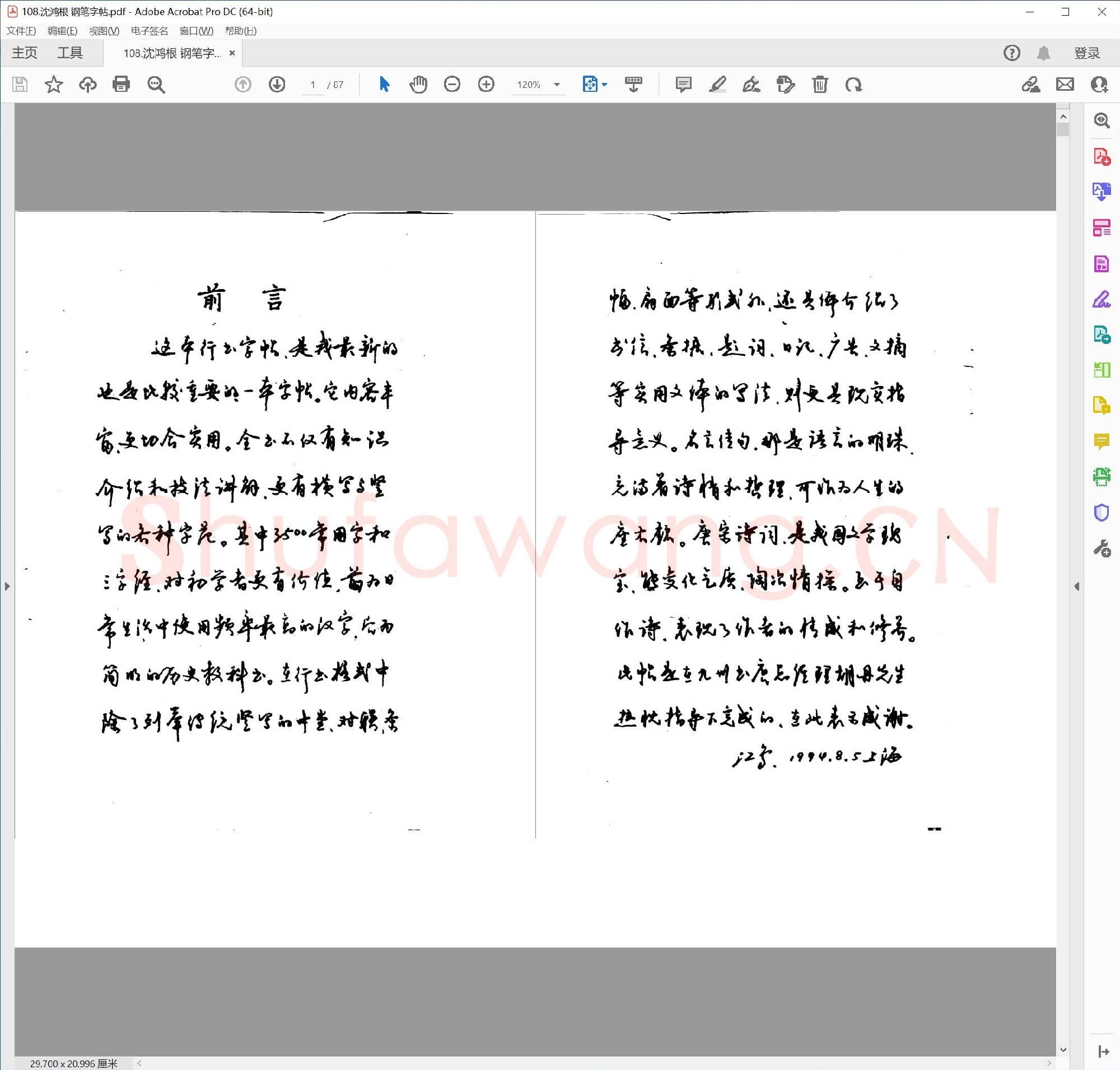The width and height of the screenshot is (1120, 1070).
Task: Edit the page number input field
Action: click(312, 85)
